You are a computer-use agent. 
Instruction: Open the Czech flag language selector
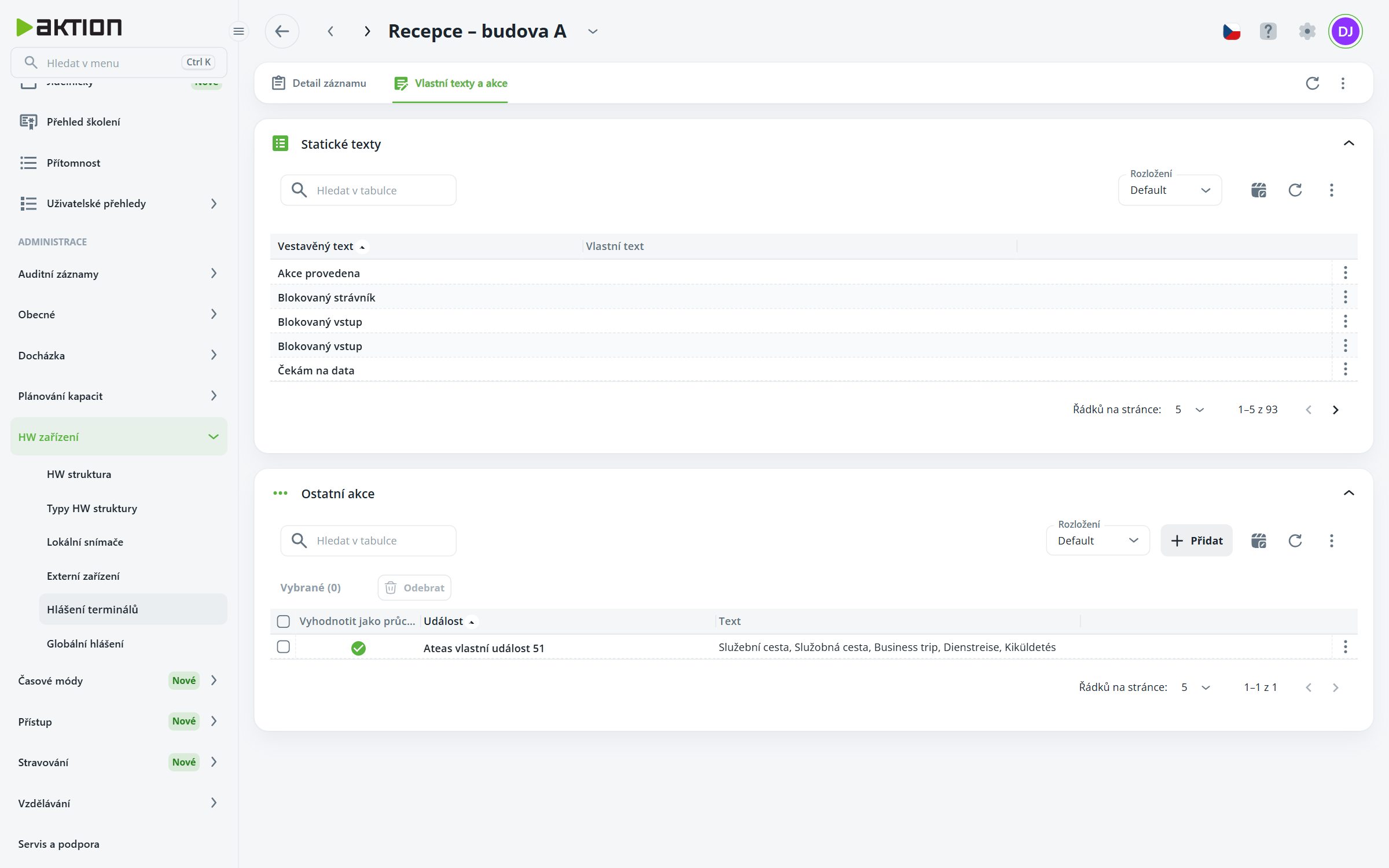1232,31
